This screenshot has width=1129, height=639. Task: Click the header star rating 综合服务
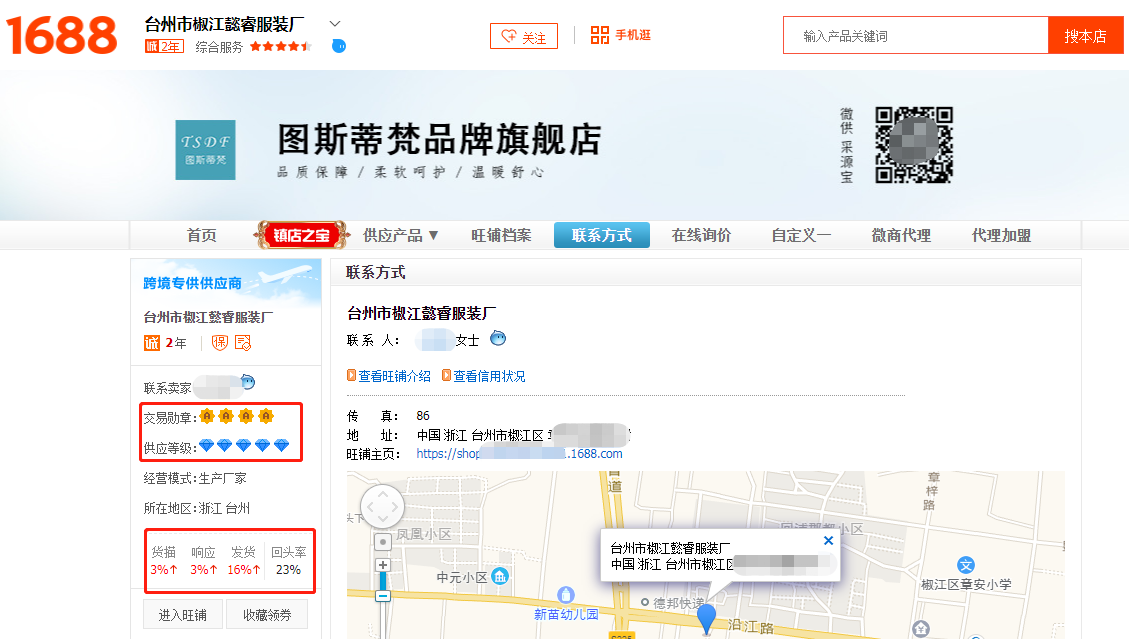[x=281, y=47]
